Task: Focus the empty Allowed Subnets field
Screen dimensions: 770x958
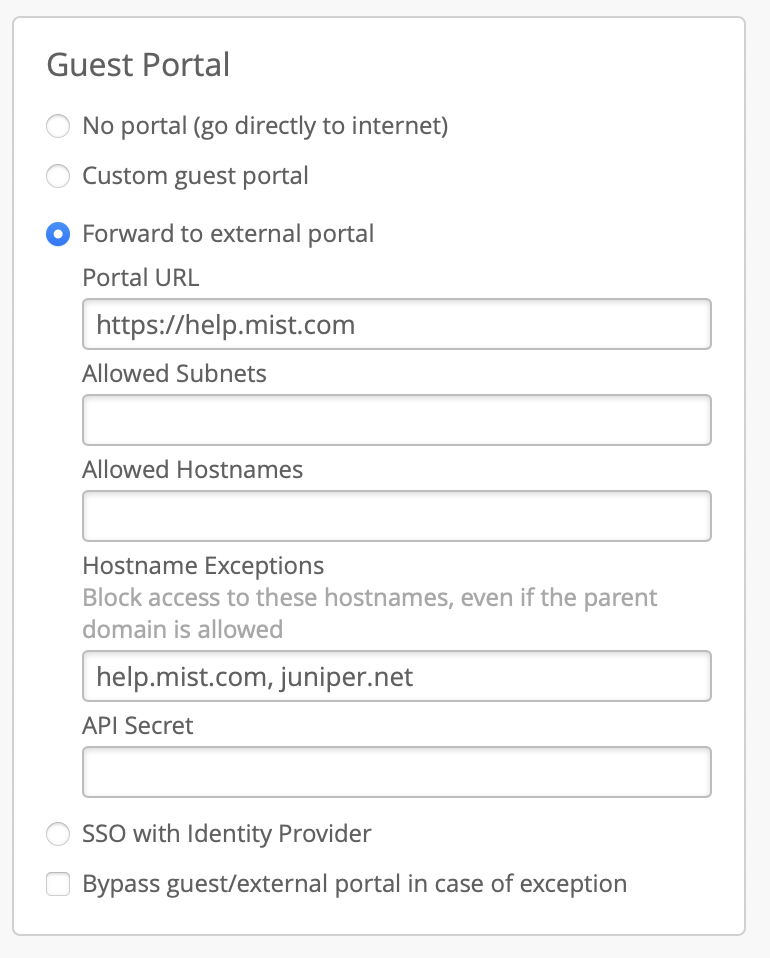Action: pos(396,420)
